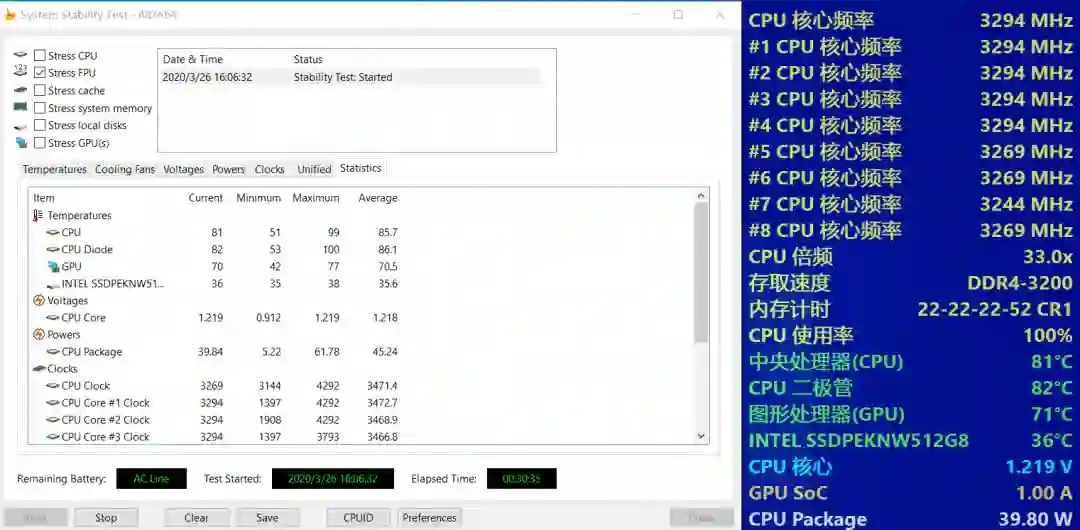Click the CPU chip icon beside Stress CPU
The height and width of the screenshot is (530, 1080).
pyautogui.click(x=21, y=55)
